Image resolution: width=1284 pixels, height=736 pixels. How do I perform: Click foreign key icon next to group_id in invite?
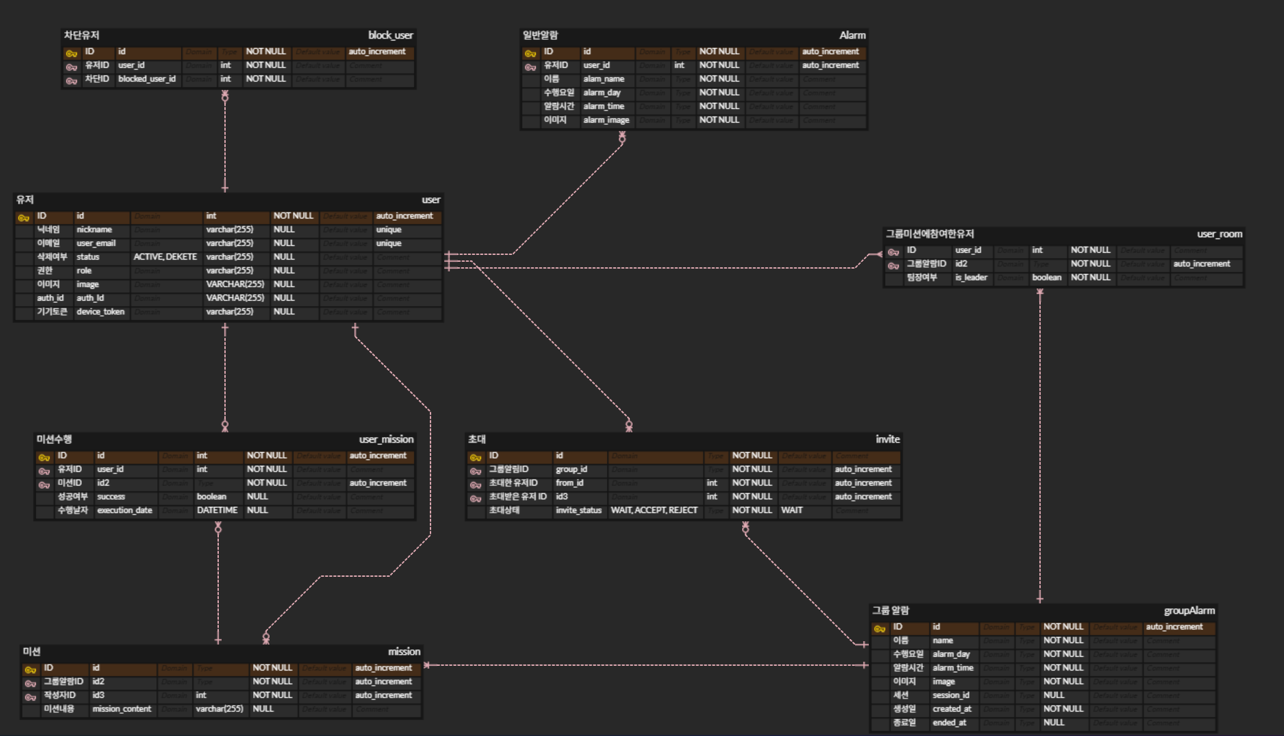pos(476,470)
